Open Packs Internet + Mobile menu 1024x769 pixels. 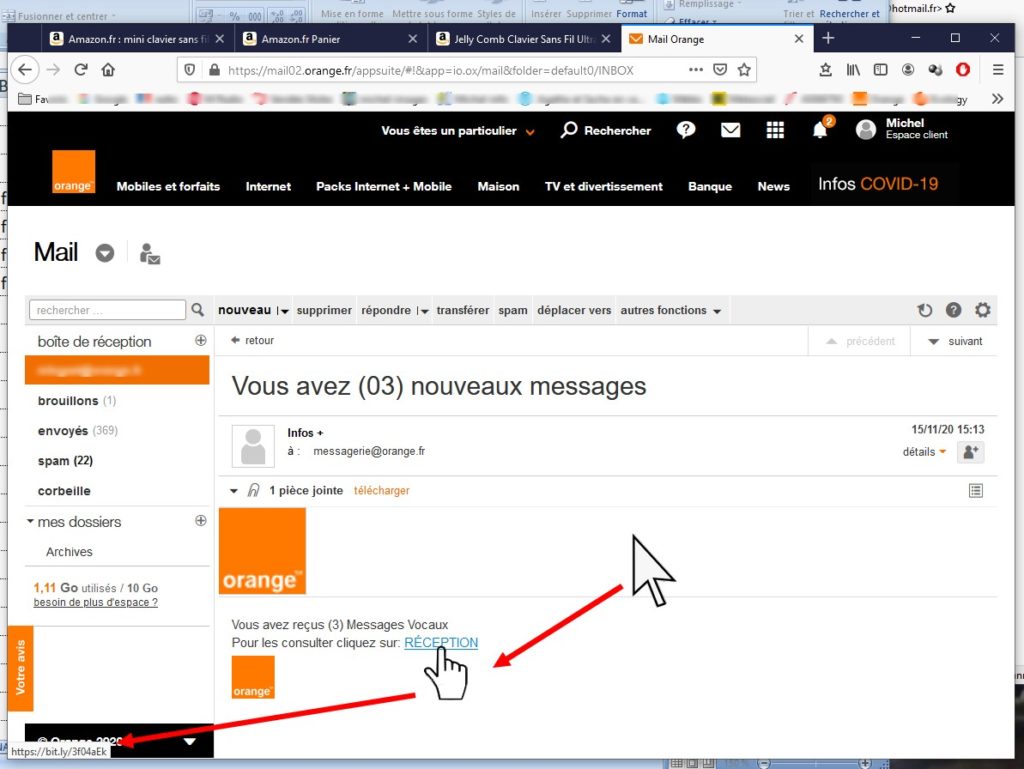coord(384,187)
